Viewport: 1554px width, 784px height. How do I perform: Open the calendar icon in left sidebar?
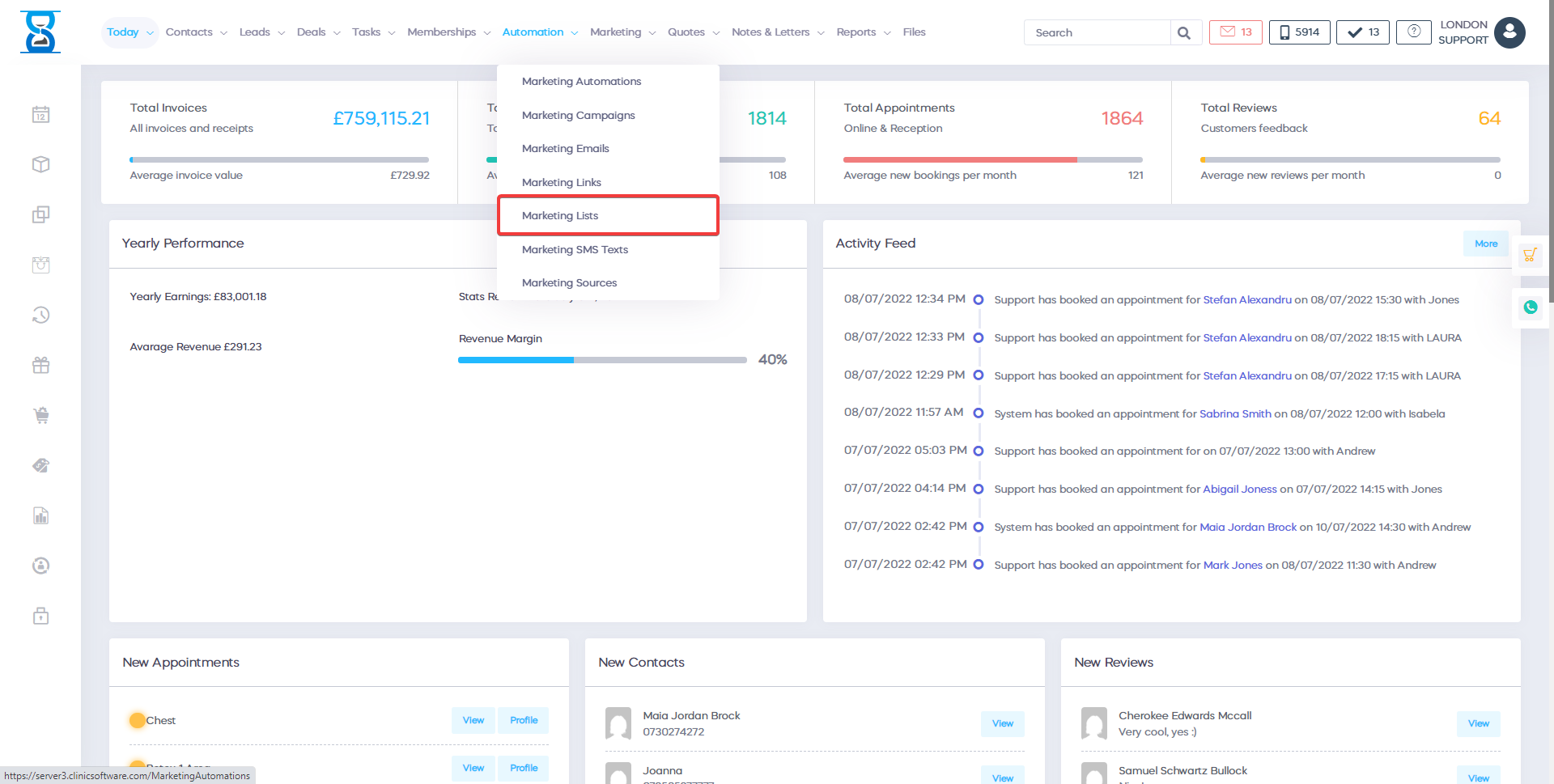[x=40, y=115]
